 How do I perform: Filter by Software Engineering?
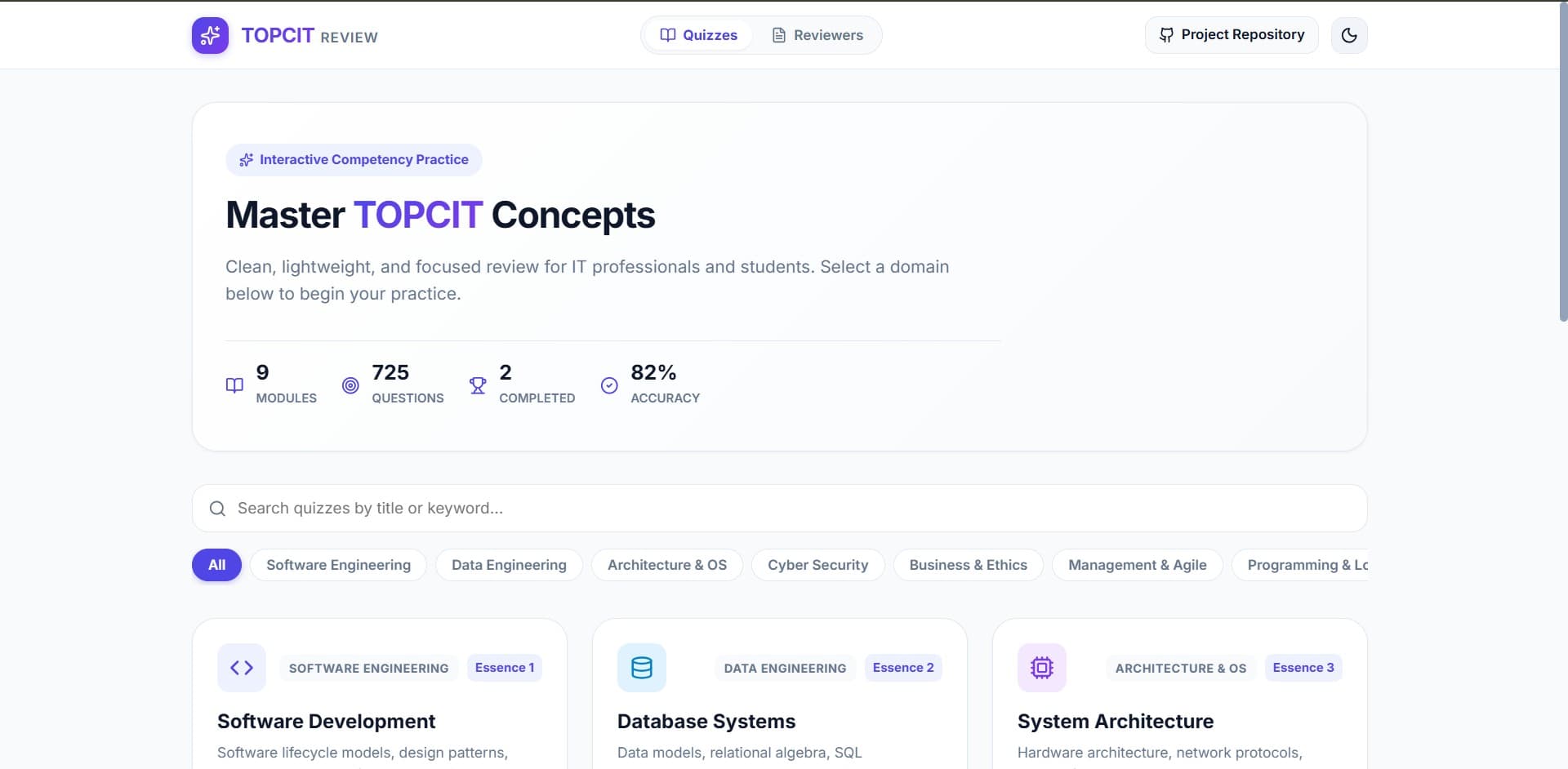[338, 565]
